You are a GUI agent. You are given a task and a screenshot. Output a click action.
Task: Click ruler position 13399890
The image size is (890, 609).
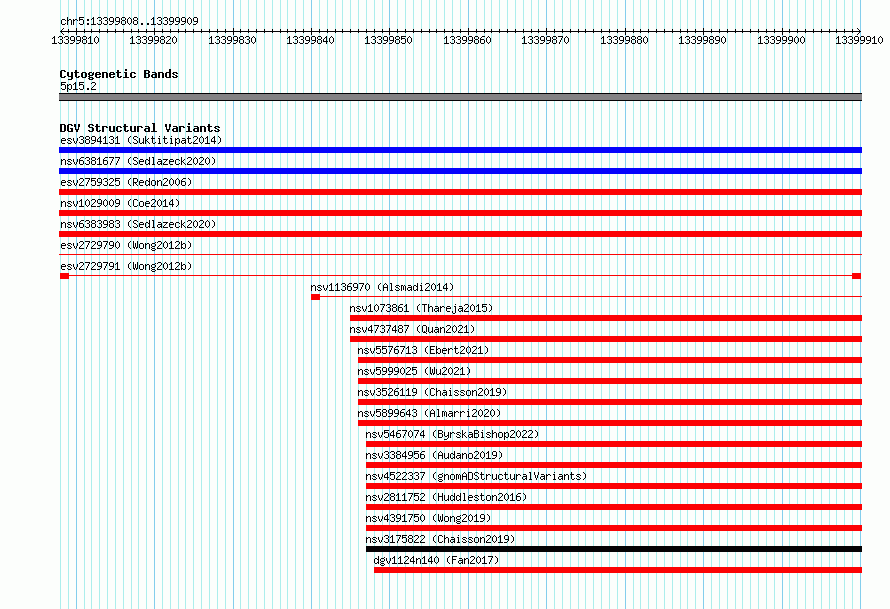(x=703, y=40)
